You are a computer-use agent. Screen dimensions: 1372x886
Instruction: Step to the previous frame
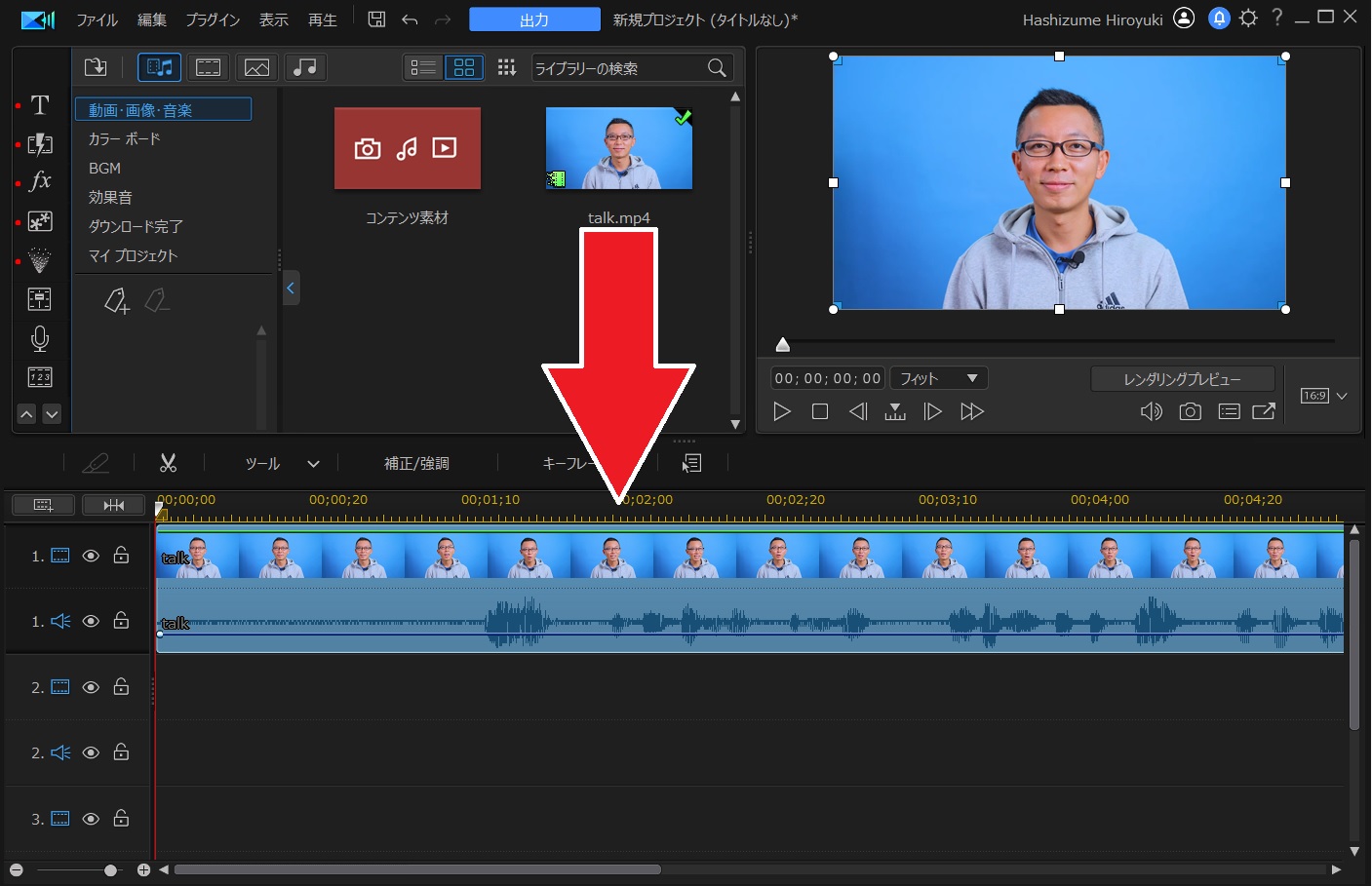click(x=858, y=411)
